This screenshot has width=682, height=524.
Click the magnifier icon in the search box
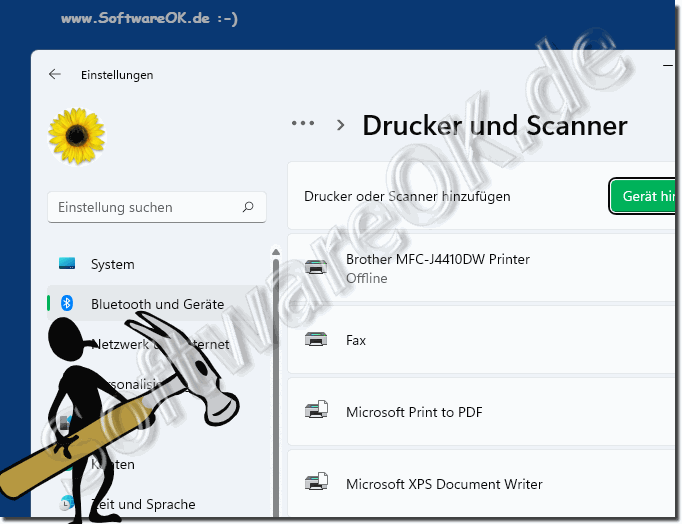(248, 207)
